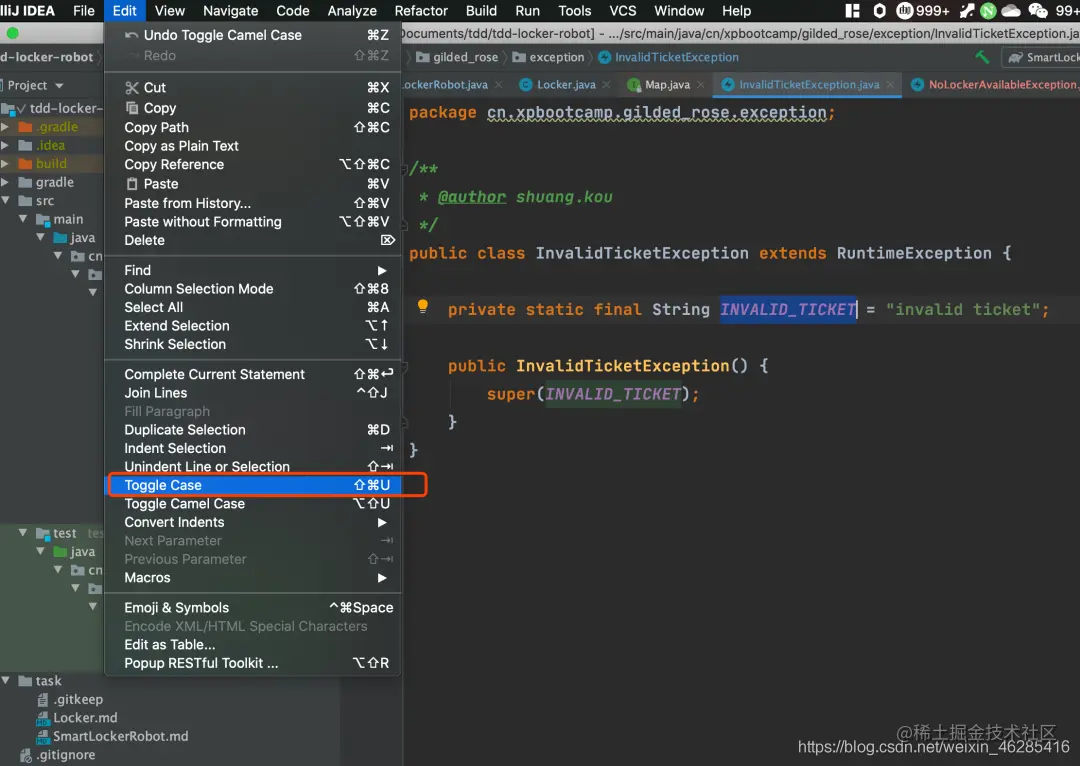Click the gilded_rose folder breadcrumb icon
Screen dimensions: 1080x766
pos(423,57)
